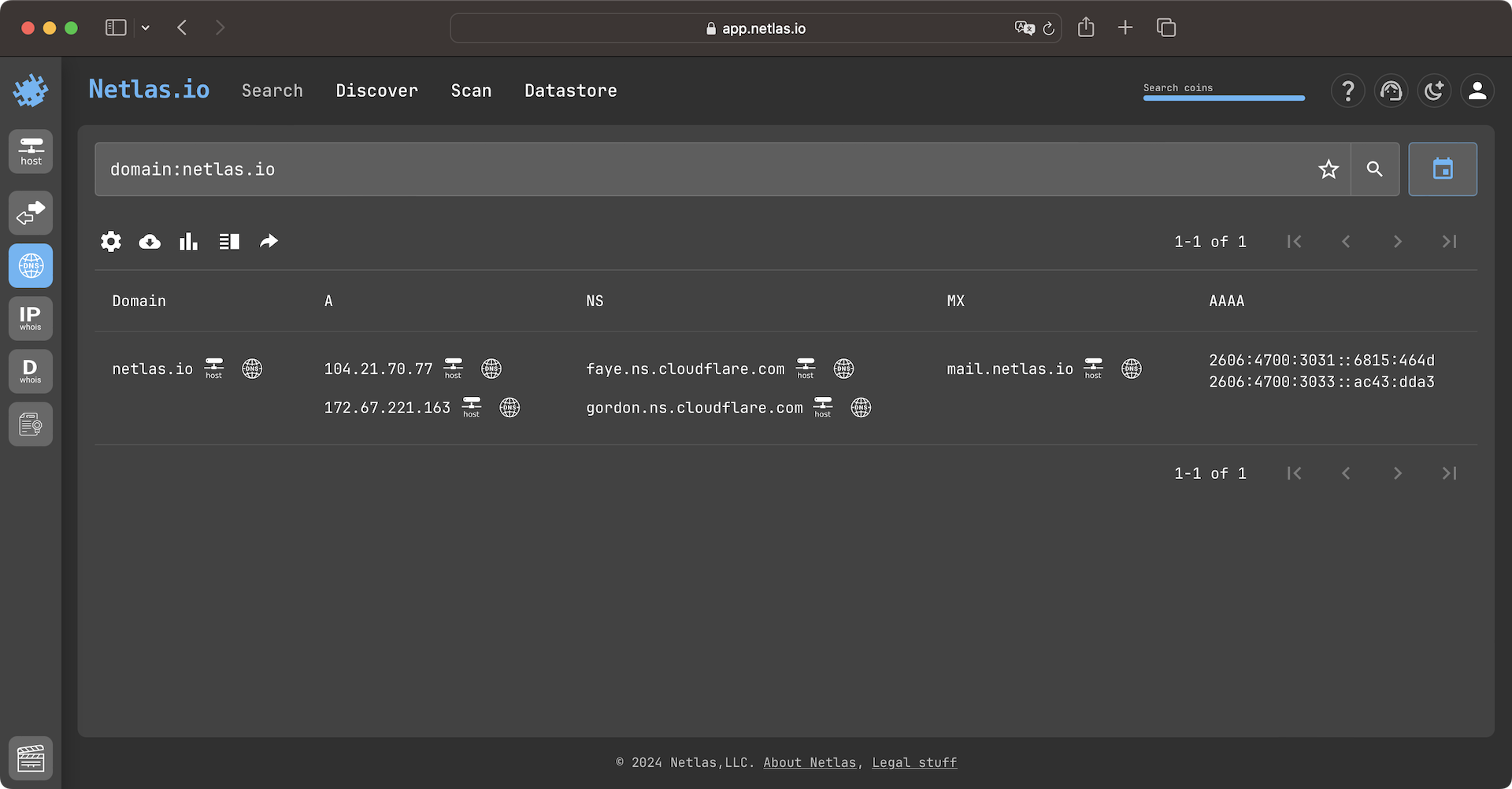The height and width of the screenshot is (789, 1512).
Task: Select the host search tool in sidebar
Action: coord(31,151)
